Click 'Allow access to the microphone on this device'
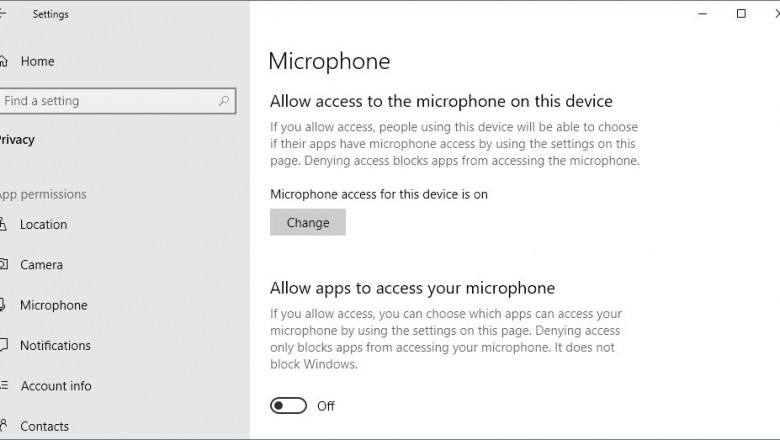 click(441, 101)
